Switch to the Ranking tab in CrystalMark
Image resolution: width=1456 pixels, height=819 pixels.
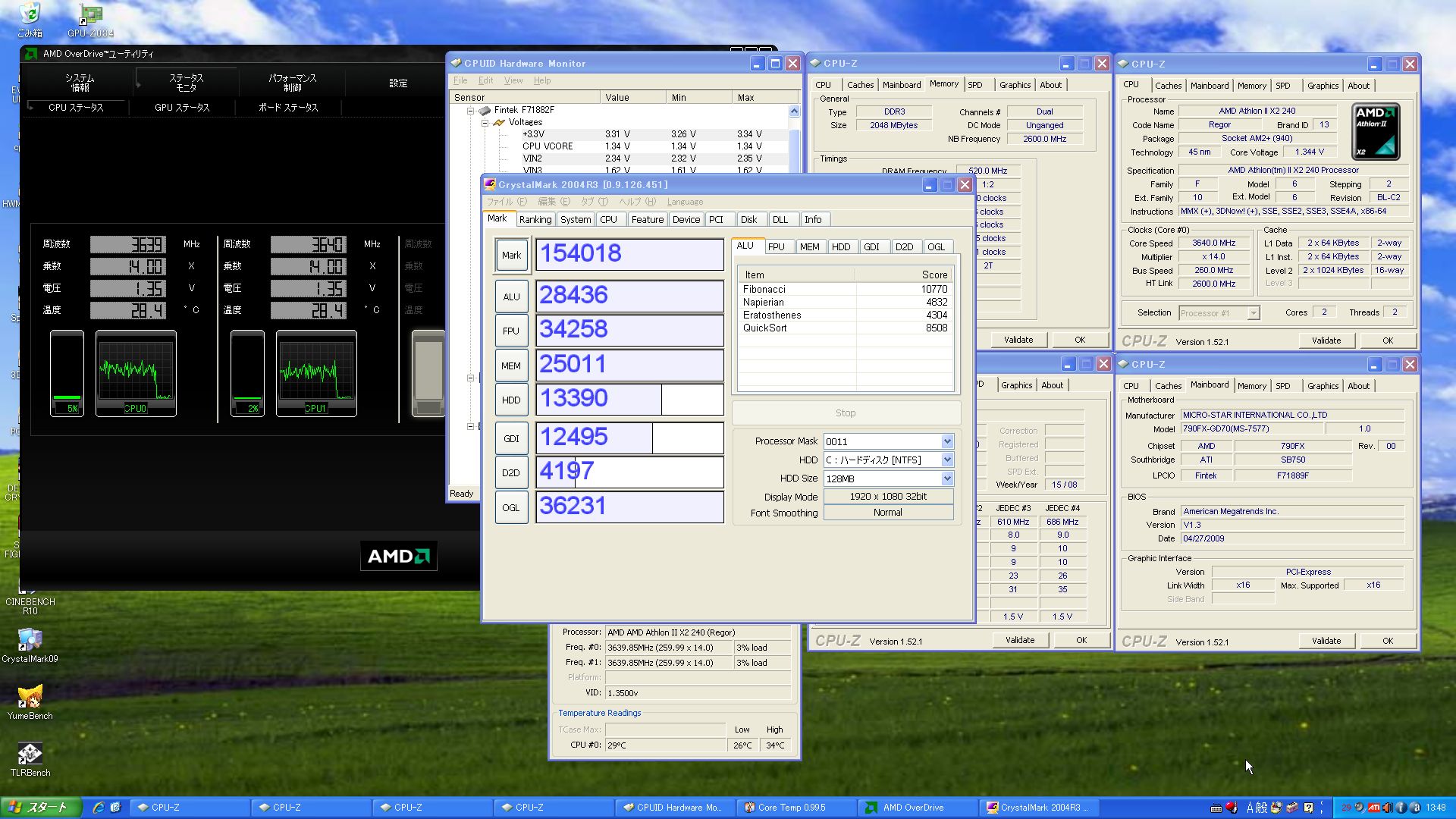tap(535, 219)
